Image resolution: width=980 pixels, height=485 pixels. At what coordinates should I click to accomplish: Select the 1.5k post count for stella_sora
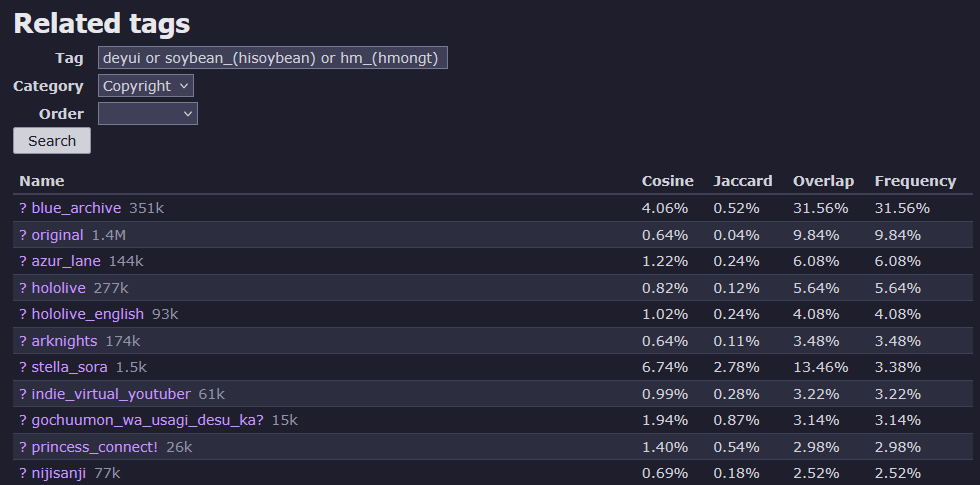[131, 368]
